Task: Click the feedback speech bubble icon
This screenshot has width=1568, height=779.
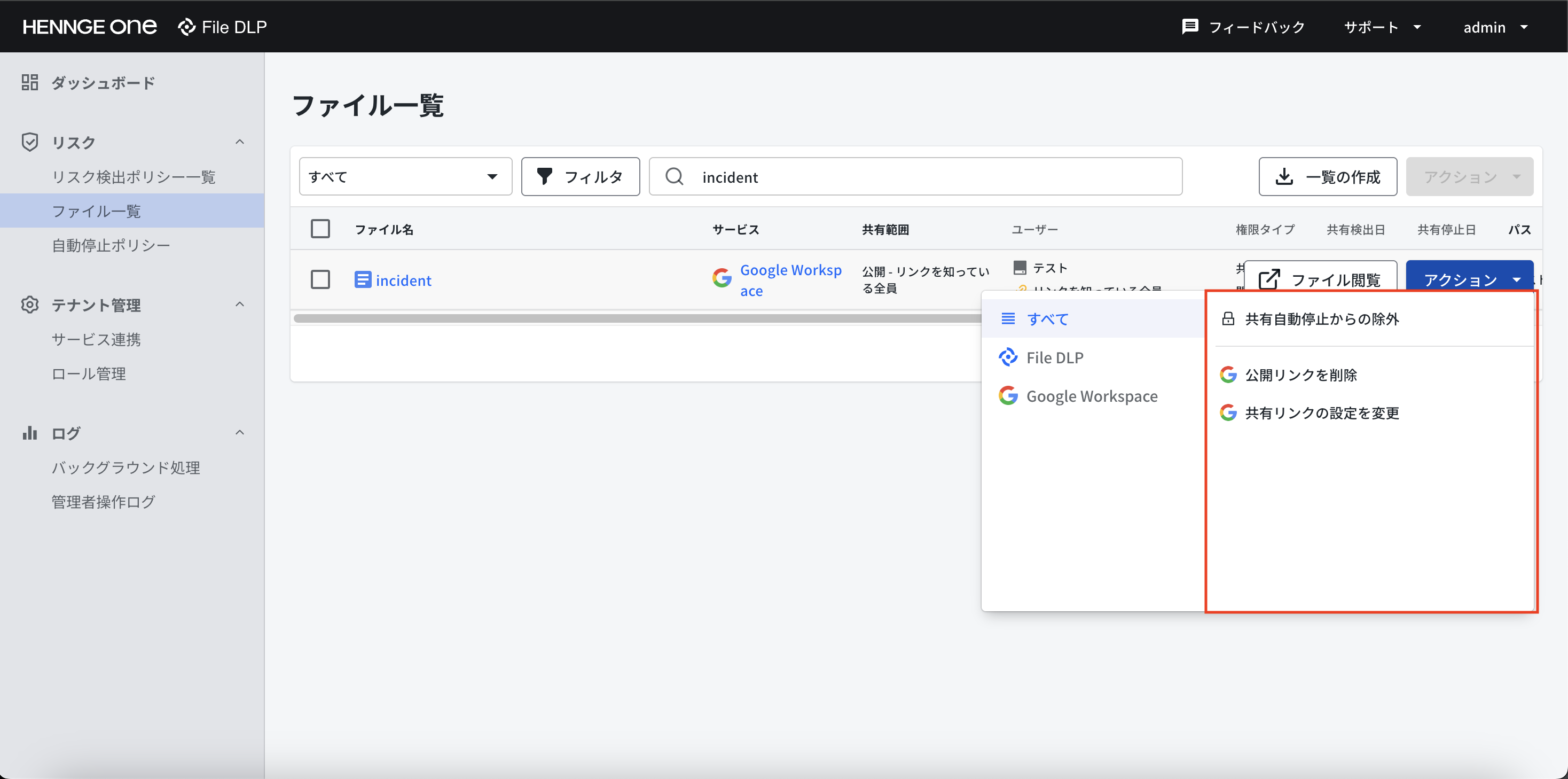Action: point(1190,27)
